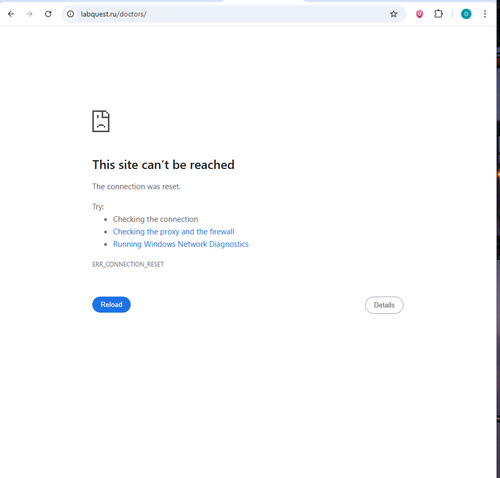Open the red shield extension icon
500x478 pixels.
(x=419, y=14)
